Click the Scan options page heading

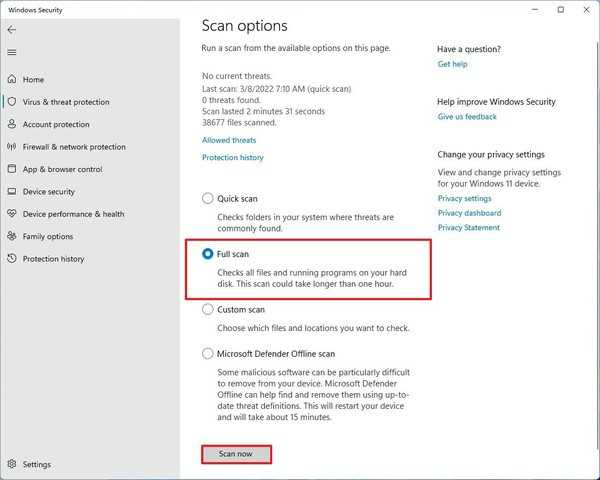[x=245, y=26]
